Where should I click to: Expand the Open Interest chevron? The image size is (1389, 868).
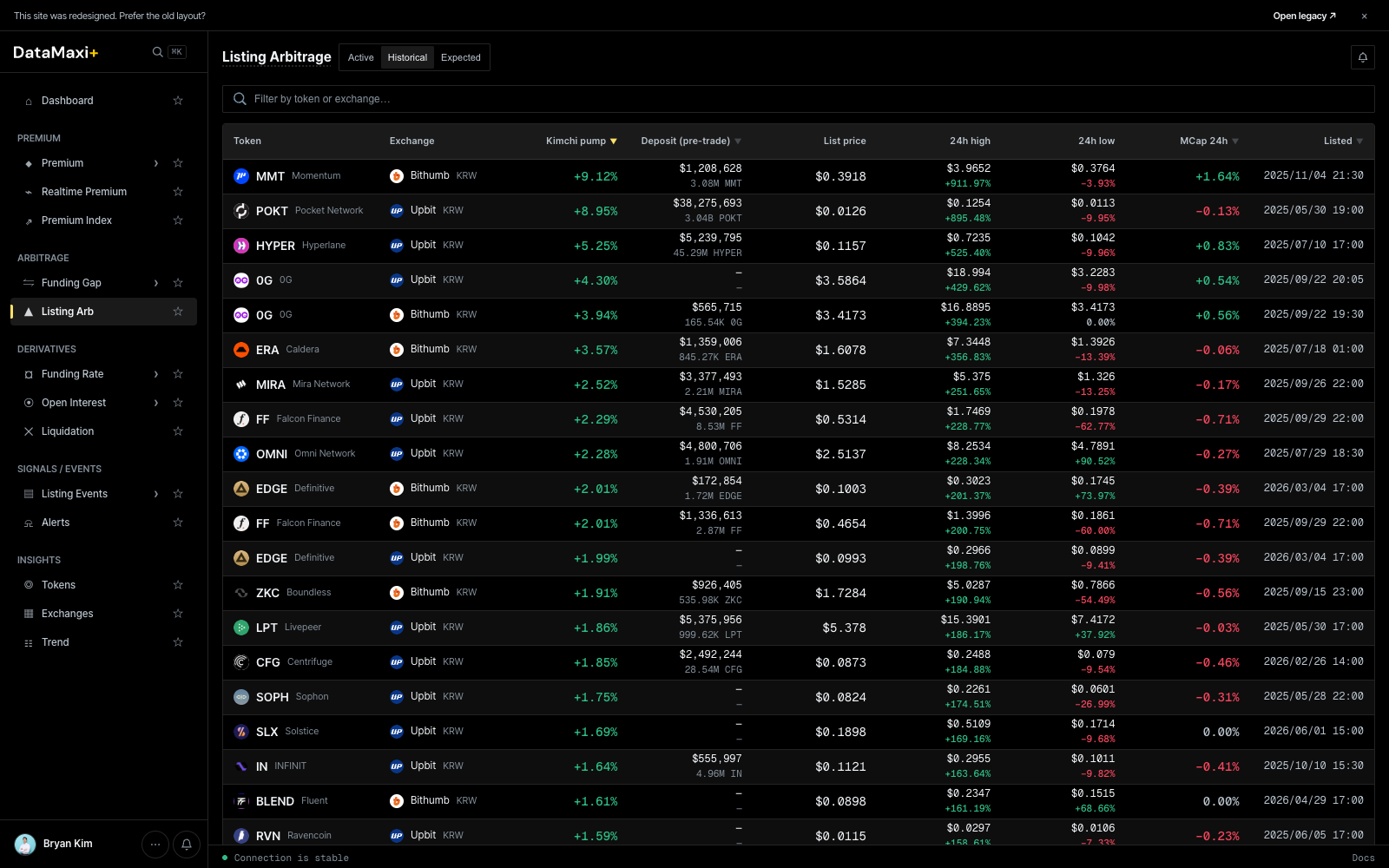156,403
